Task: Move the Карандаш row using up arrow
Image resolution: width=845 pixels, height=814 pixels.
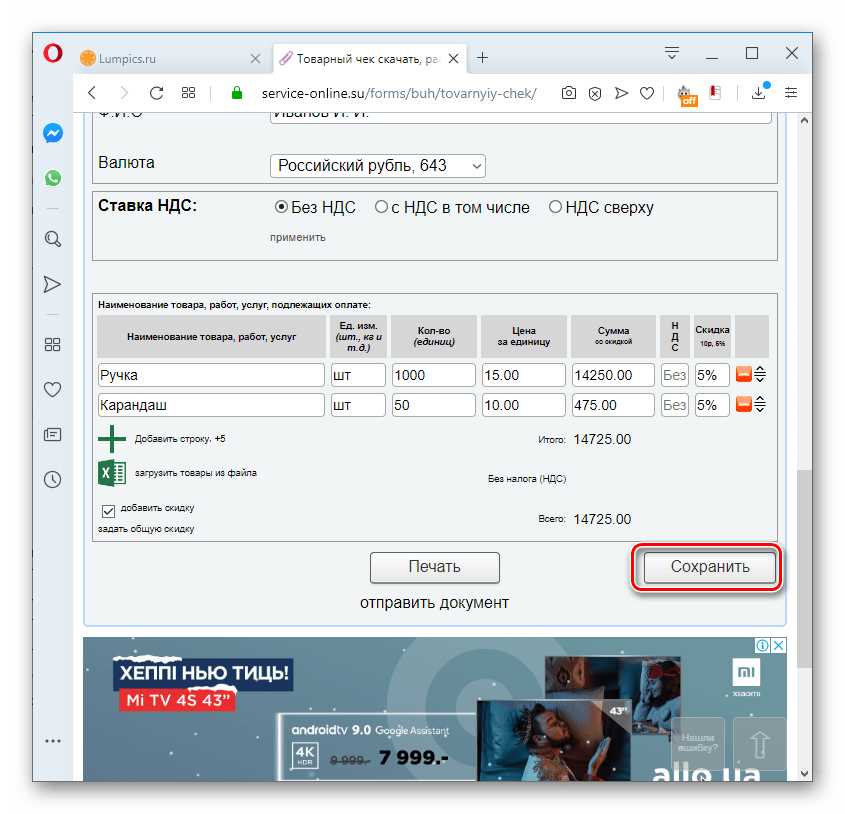Action: 761,400
